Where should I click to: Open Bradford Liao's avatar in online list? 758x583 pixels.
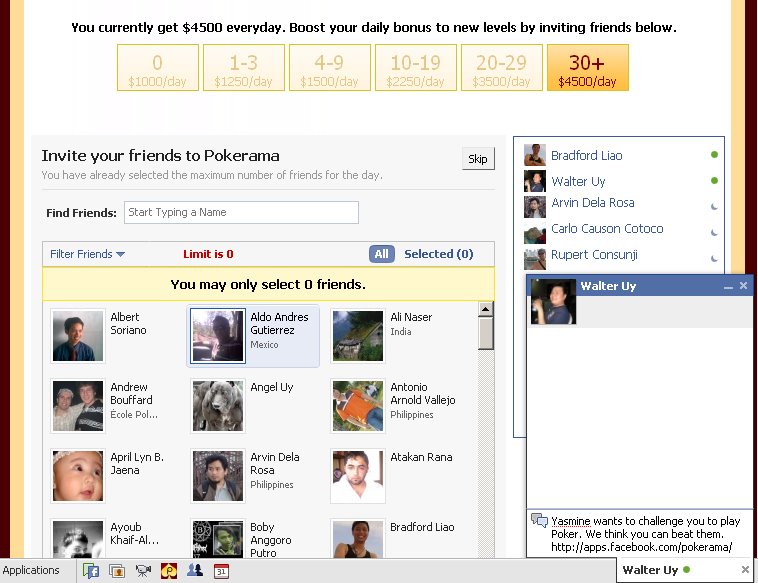(x=535, y=155)
